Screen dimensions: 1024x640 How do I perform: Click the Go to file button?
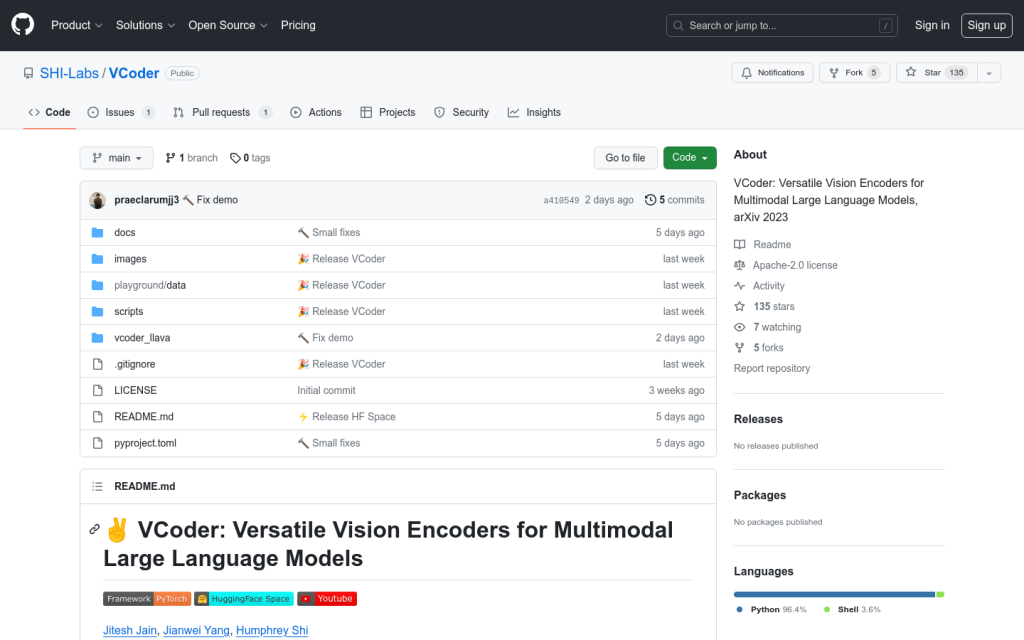625,158
